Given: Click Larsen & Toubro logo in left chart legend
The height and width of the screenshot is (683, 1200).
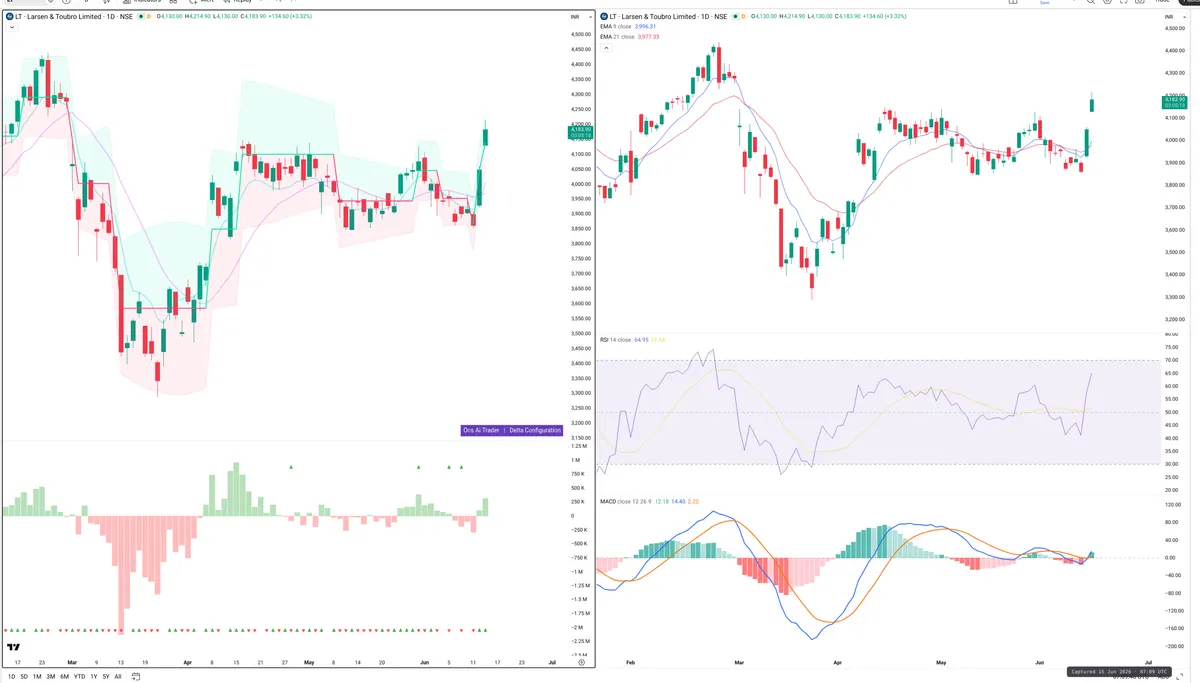Looking at the screenshot, I should [x=8, y=16].
